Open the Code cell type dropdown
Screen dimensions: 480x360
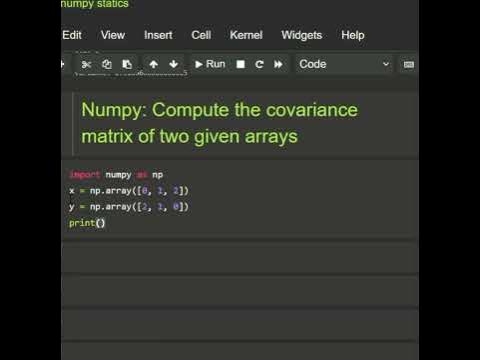[344, 64]
